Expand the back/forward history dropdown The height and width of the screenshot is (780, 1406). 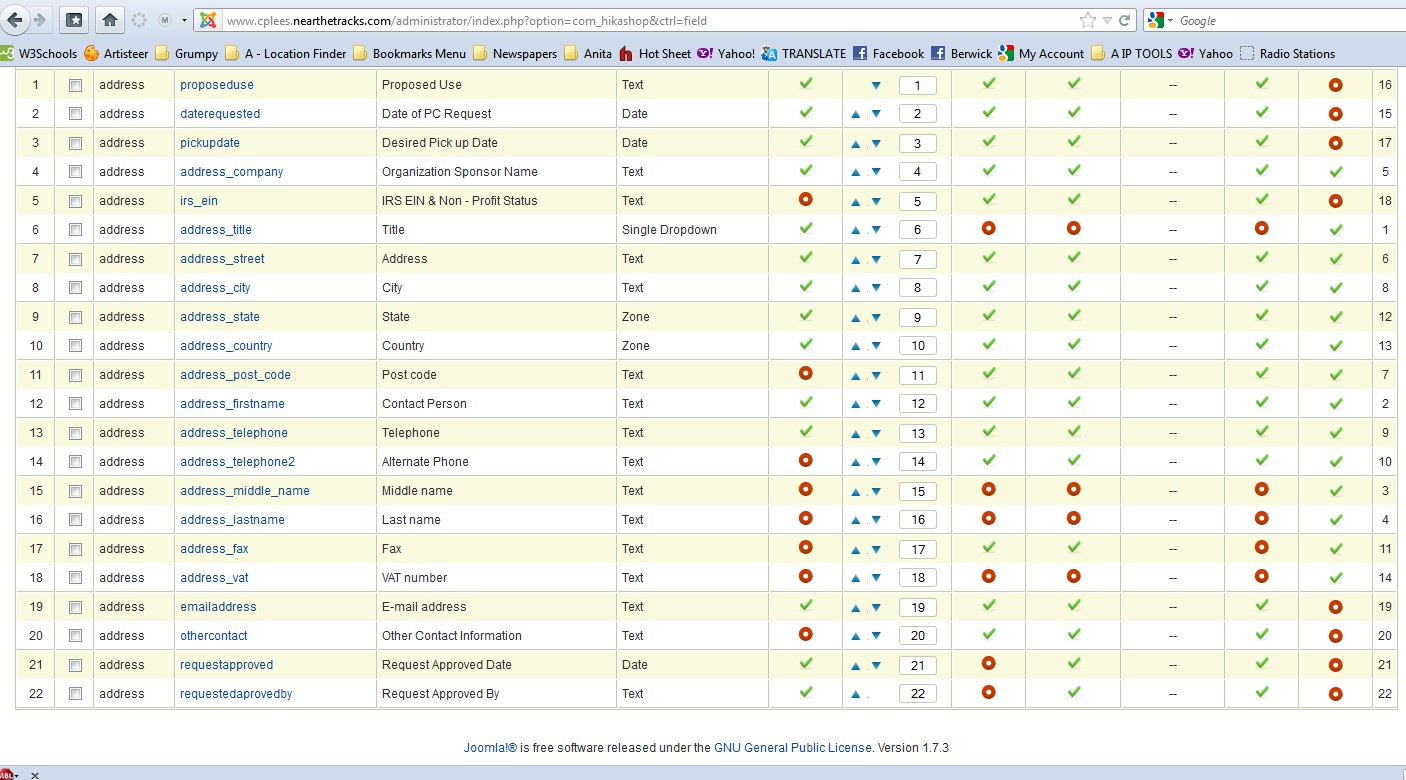[x=184, y=20]
